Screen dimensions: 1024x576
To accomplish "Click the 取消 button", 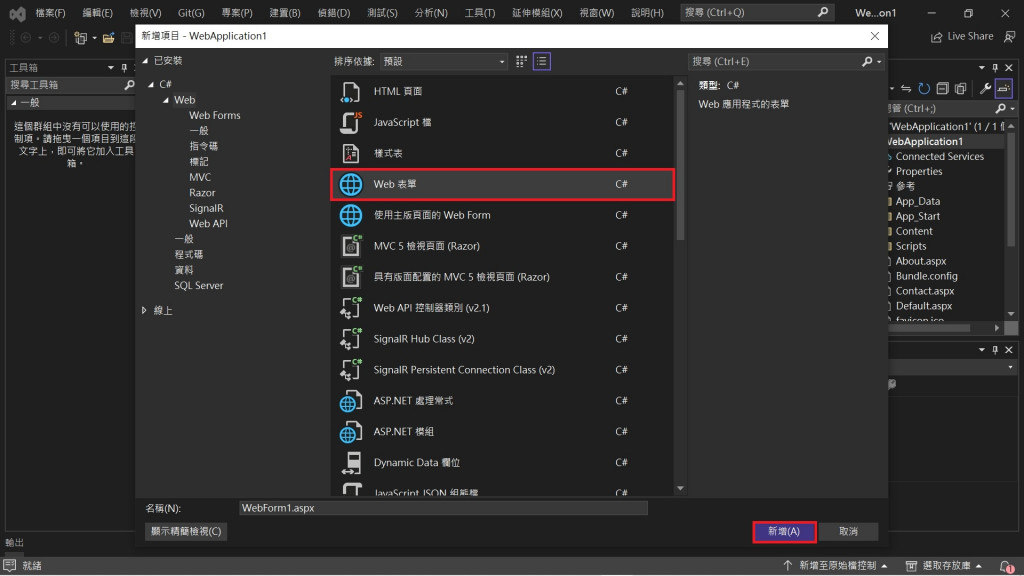I will pyautogui.click(x=848, y=532).
